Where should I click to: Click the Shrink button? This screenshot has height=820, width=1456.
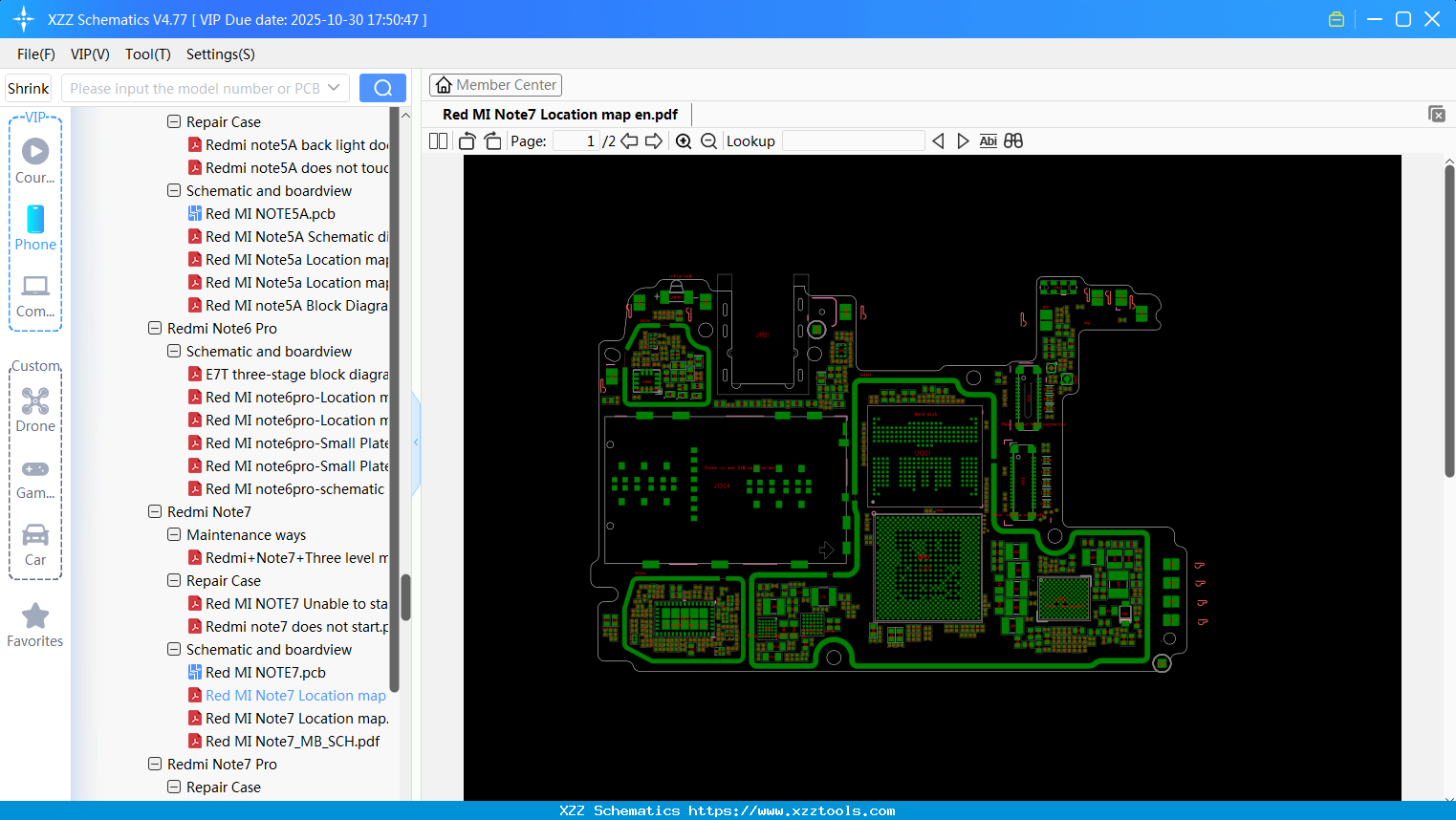(x=29, y=88)
